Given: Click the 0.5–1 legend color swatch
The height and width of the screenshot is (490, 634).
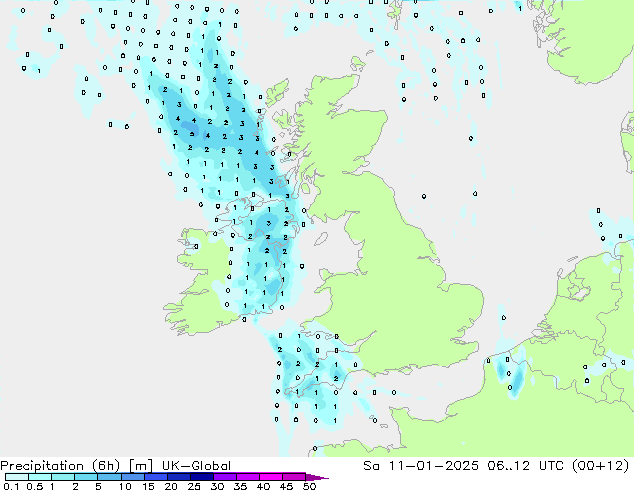Looking at the screenshot, I should click(40, 477).
